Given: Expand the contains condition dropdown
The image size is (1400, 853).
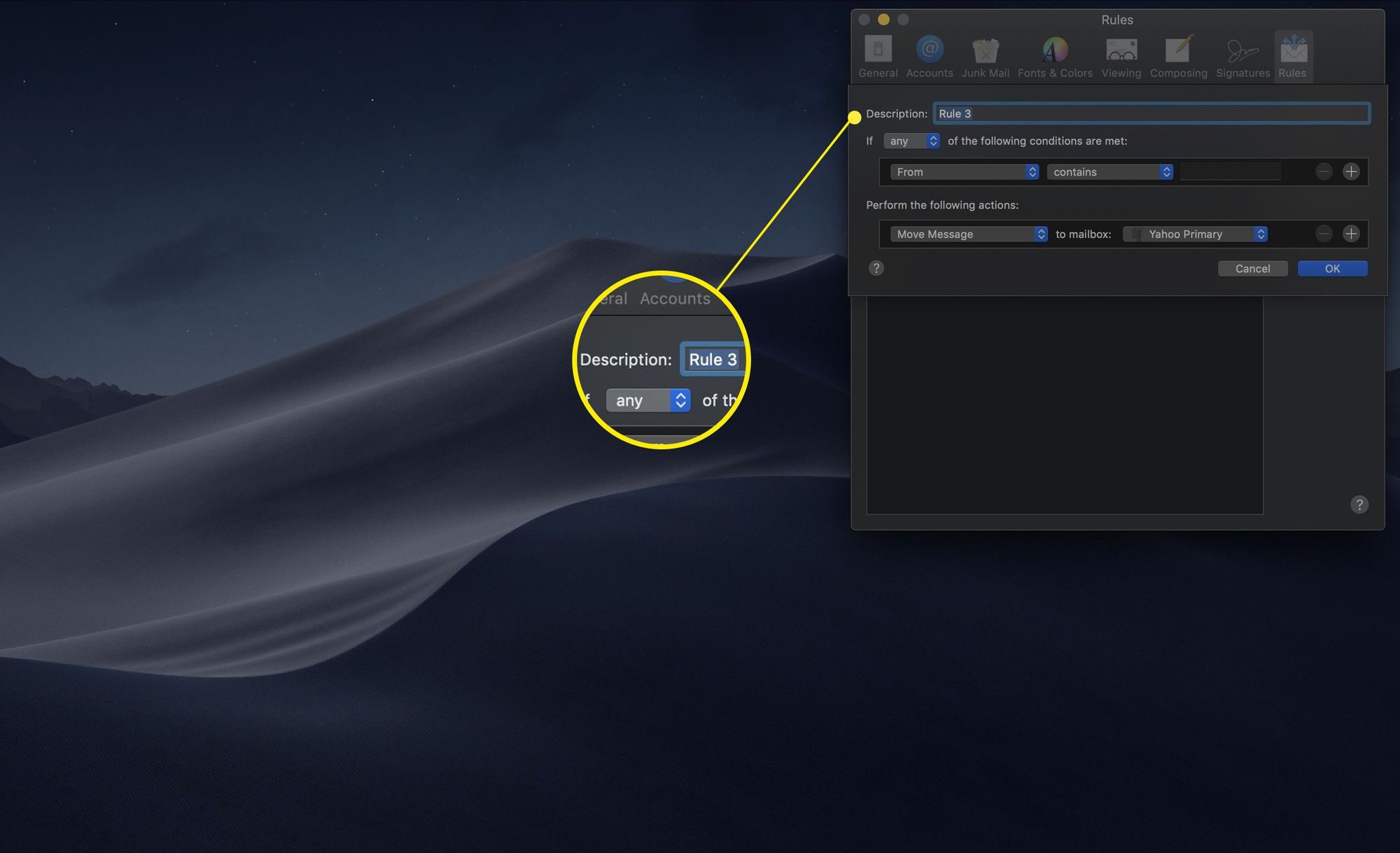Looking at the screenshot, I should point(1106,170).
